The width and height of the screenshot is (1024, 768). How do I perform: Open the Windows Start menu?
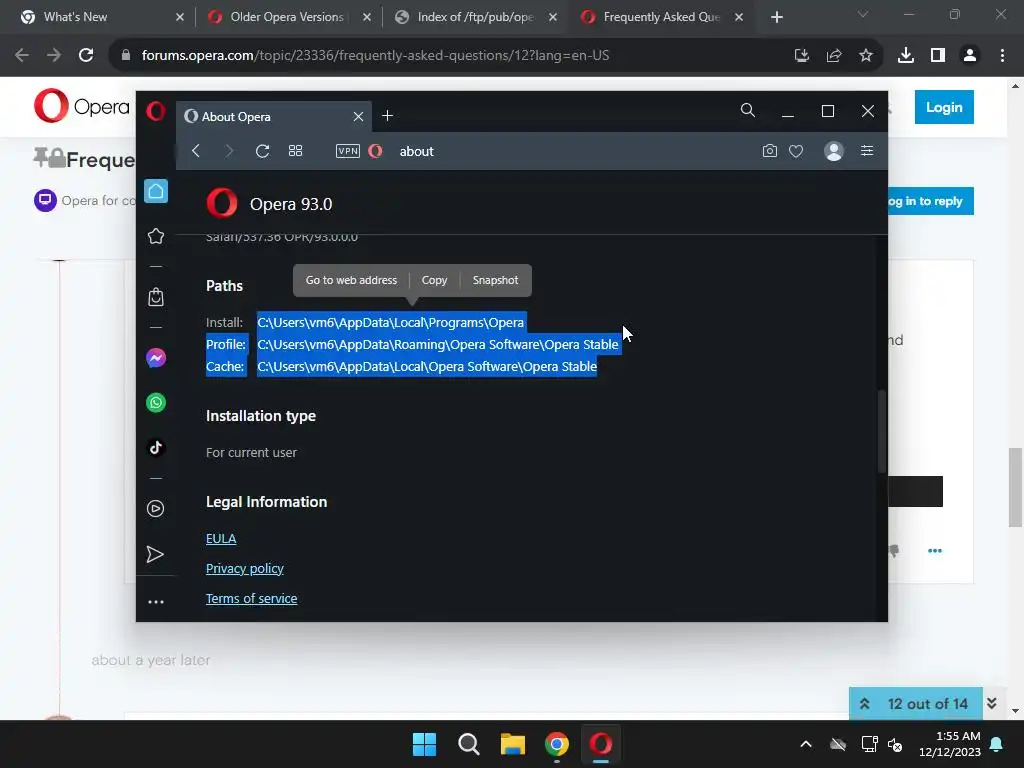424,744
